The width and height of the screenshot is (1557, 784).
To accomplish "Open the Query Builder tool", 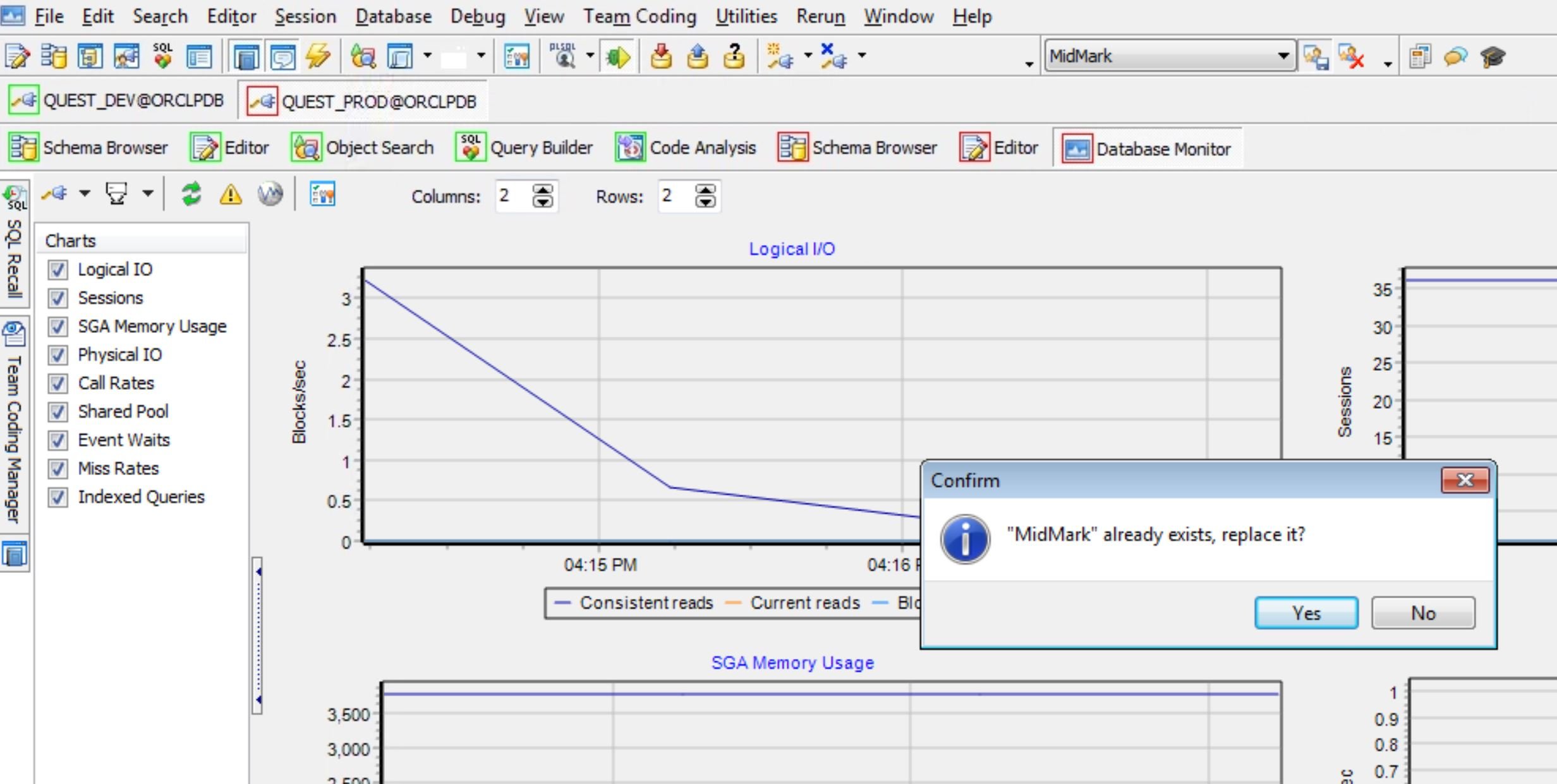I will [528, 149].
